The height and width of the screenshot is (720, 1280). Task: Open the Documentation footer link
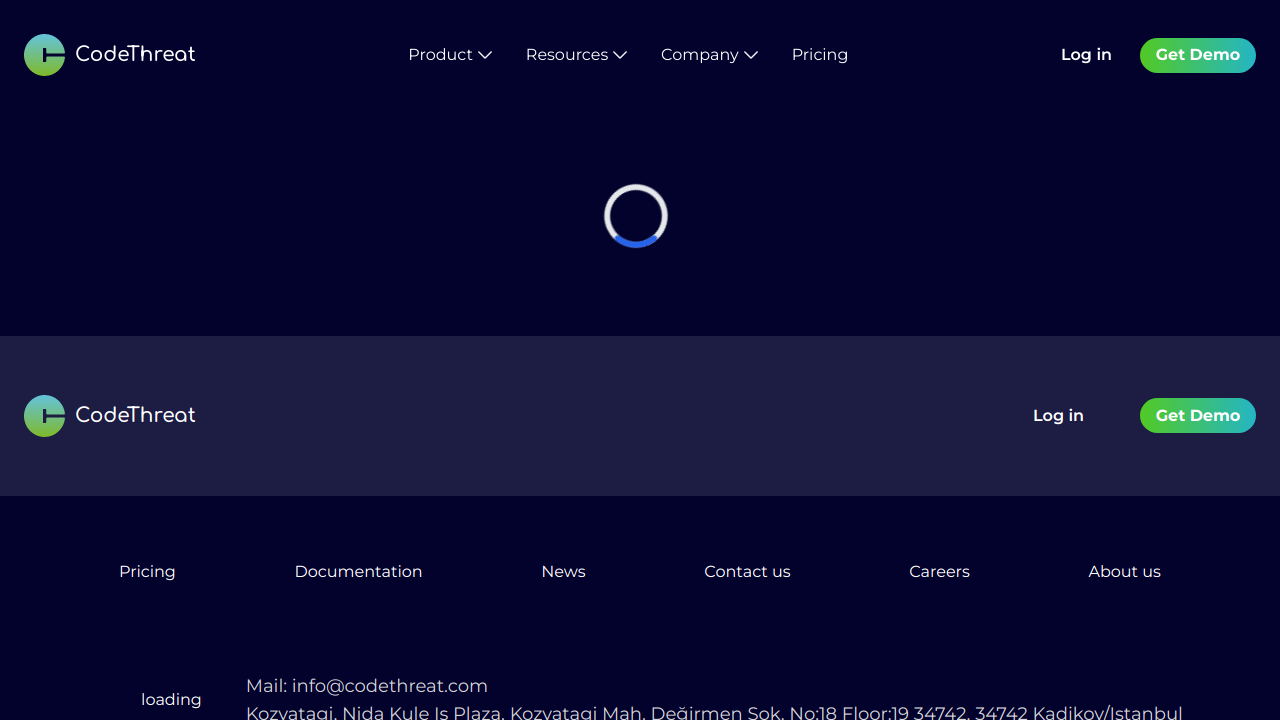[x=358, y=572]
